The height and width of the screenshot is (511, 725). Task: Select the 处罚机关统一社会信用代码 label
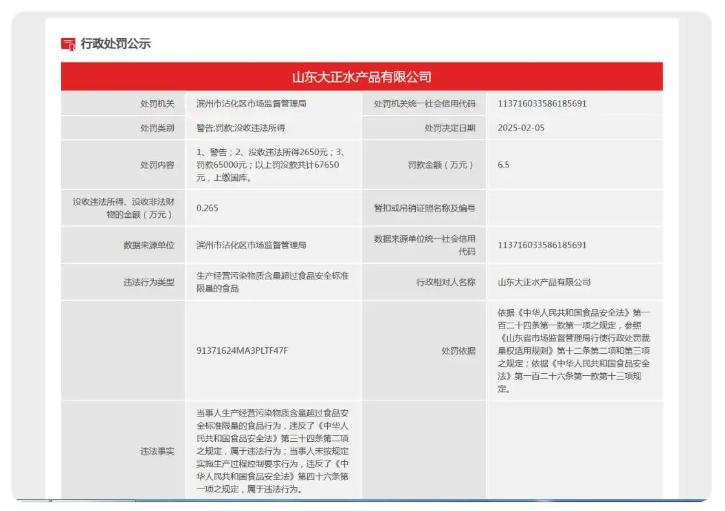[424, 104]
